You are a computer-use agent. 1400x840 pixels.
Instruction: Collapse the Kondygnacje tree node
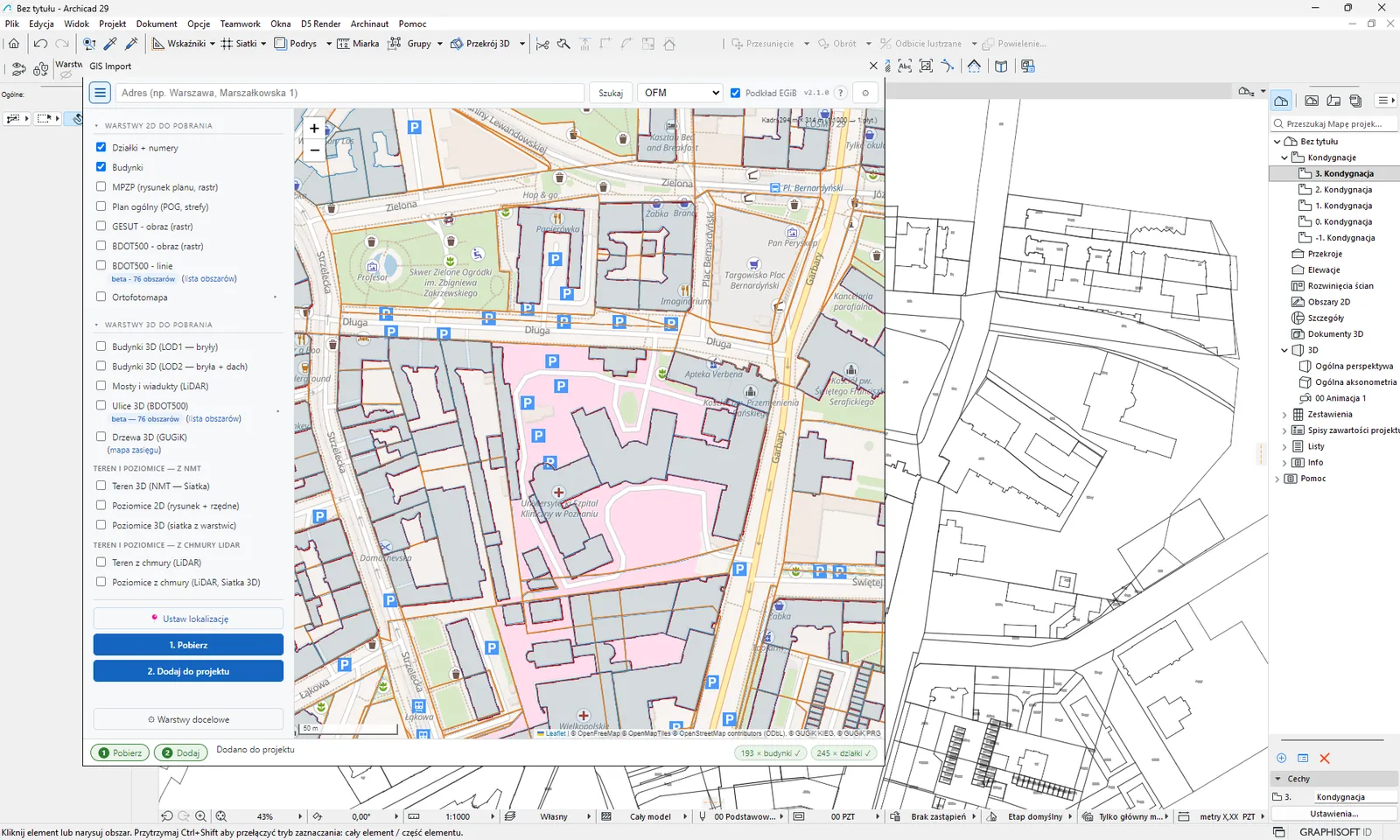[1284, 157]
